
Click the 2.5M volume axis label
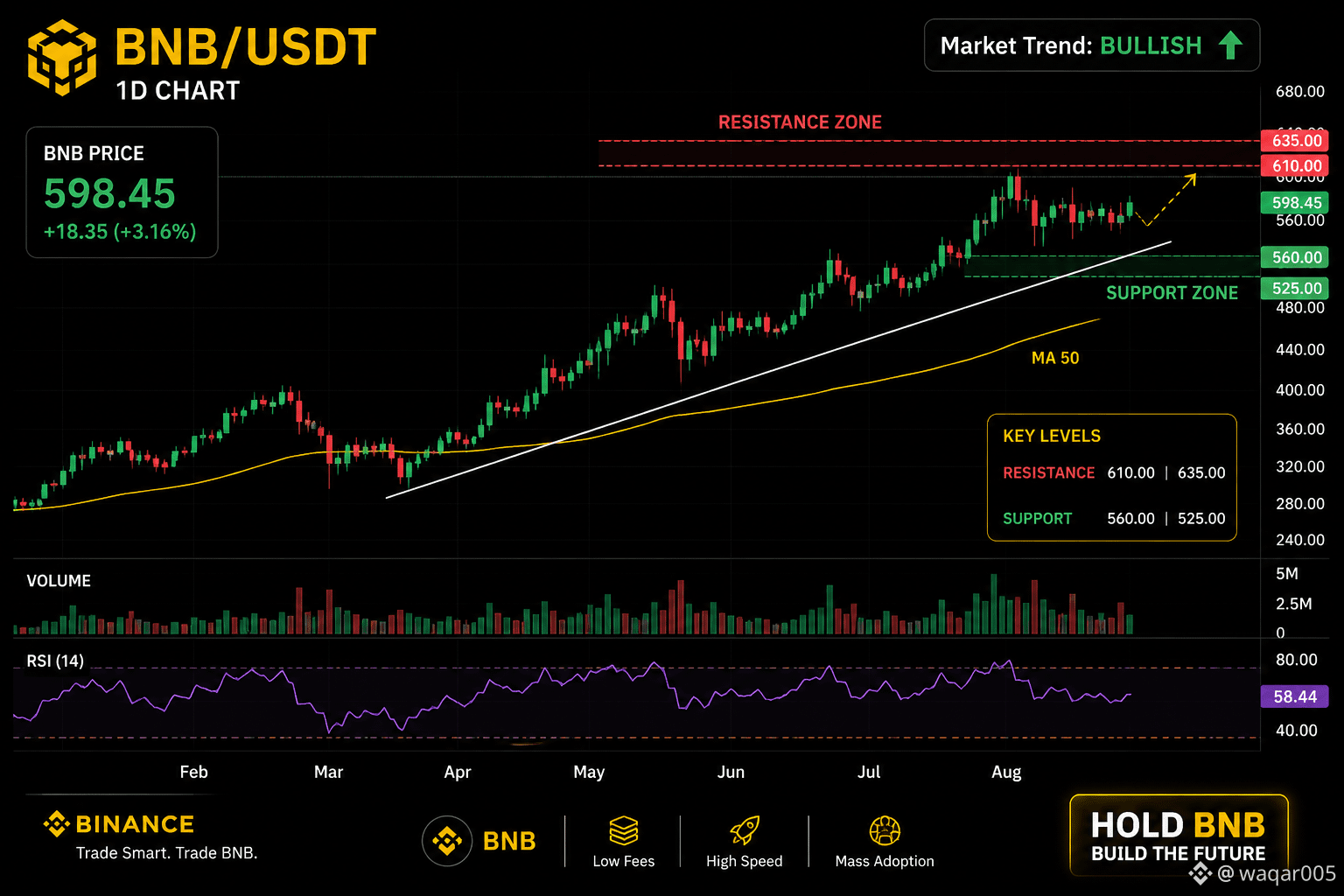coord(1294,604)
